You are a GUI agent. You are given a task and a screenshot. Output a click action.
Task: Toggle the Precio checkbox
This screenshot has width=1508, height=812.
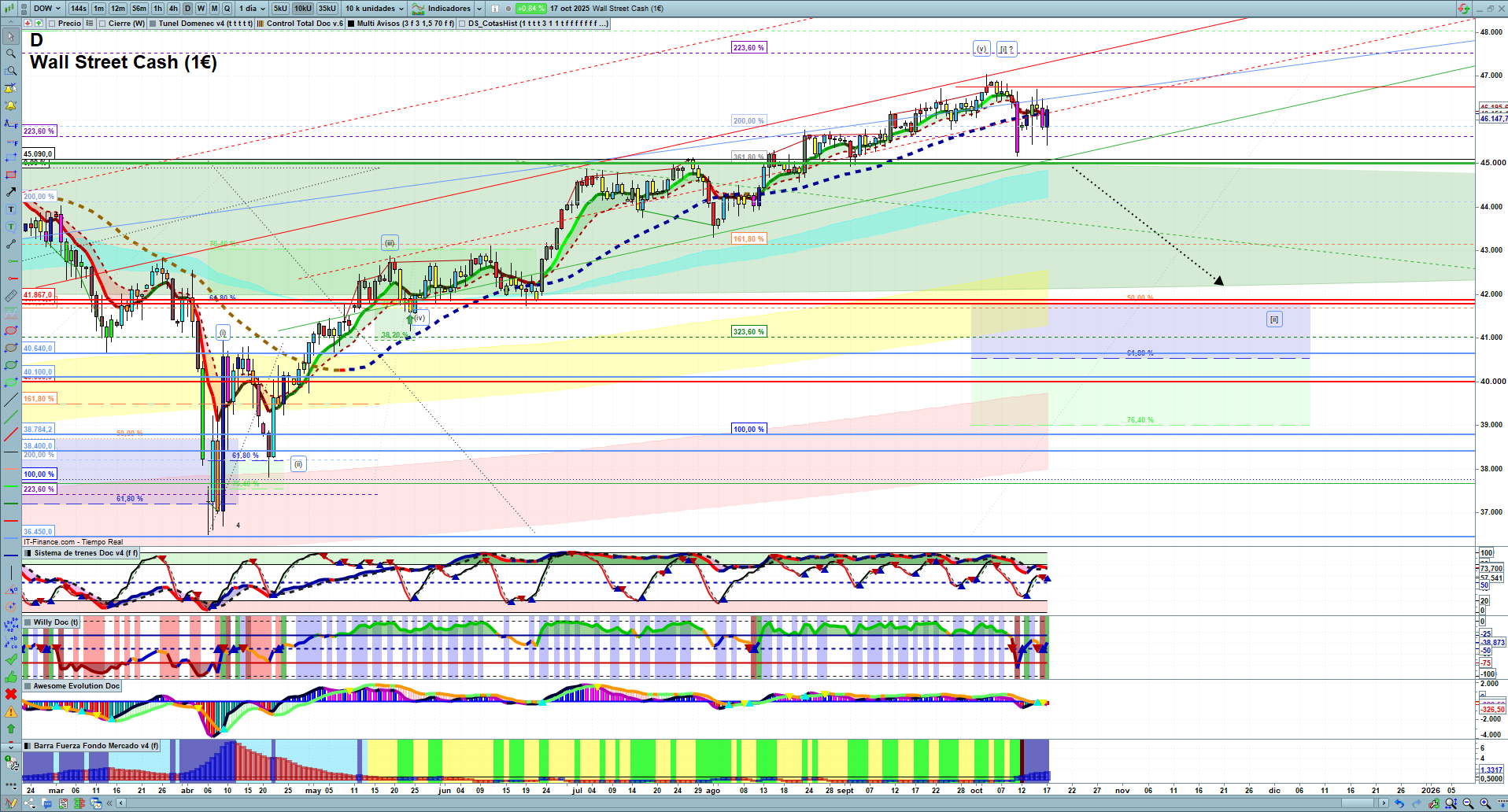[52, 24]
